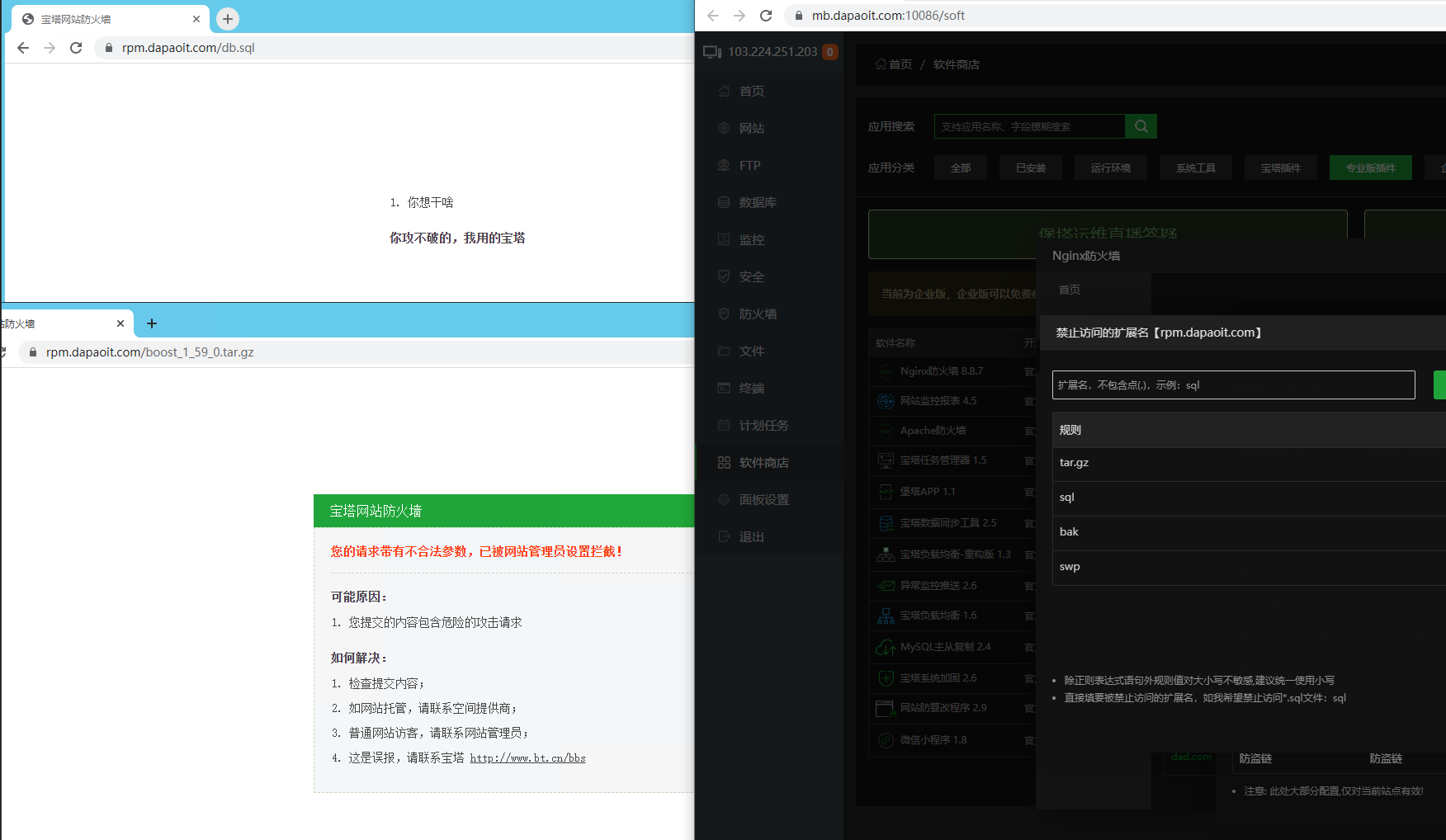The width and height of the screenshot is (1446, 840).
Task: Select the tar.gz rule row
Action: point(1249,463)
